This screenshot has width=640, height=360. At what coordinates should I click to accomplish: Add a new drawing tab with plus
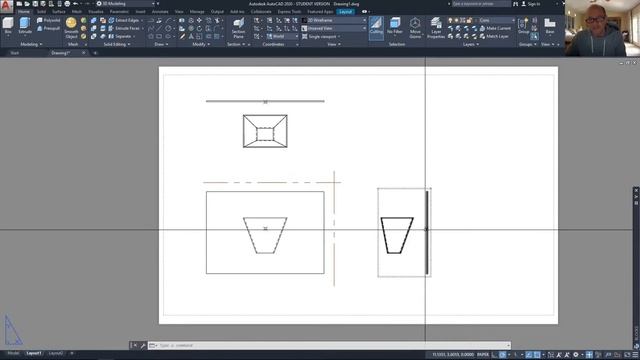95,53
